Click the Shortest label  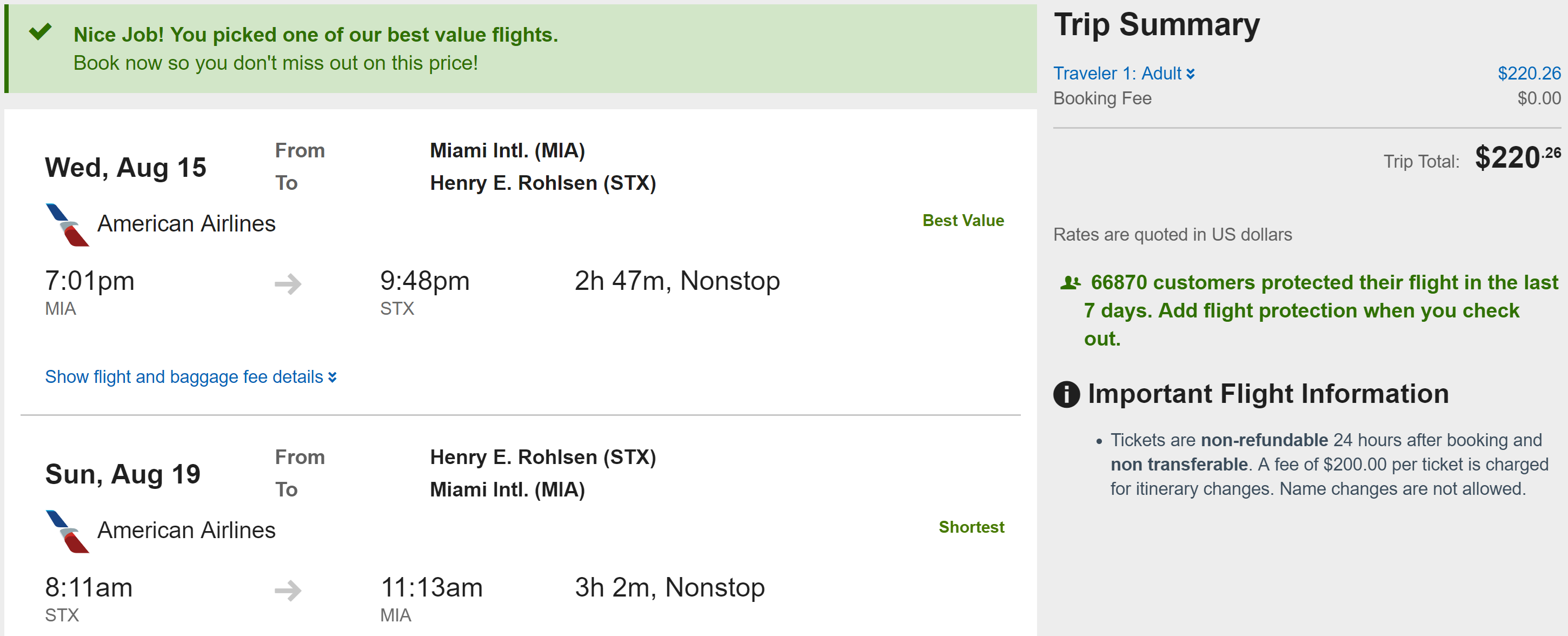(x=971, y=527)
